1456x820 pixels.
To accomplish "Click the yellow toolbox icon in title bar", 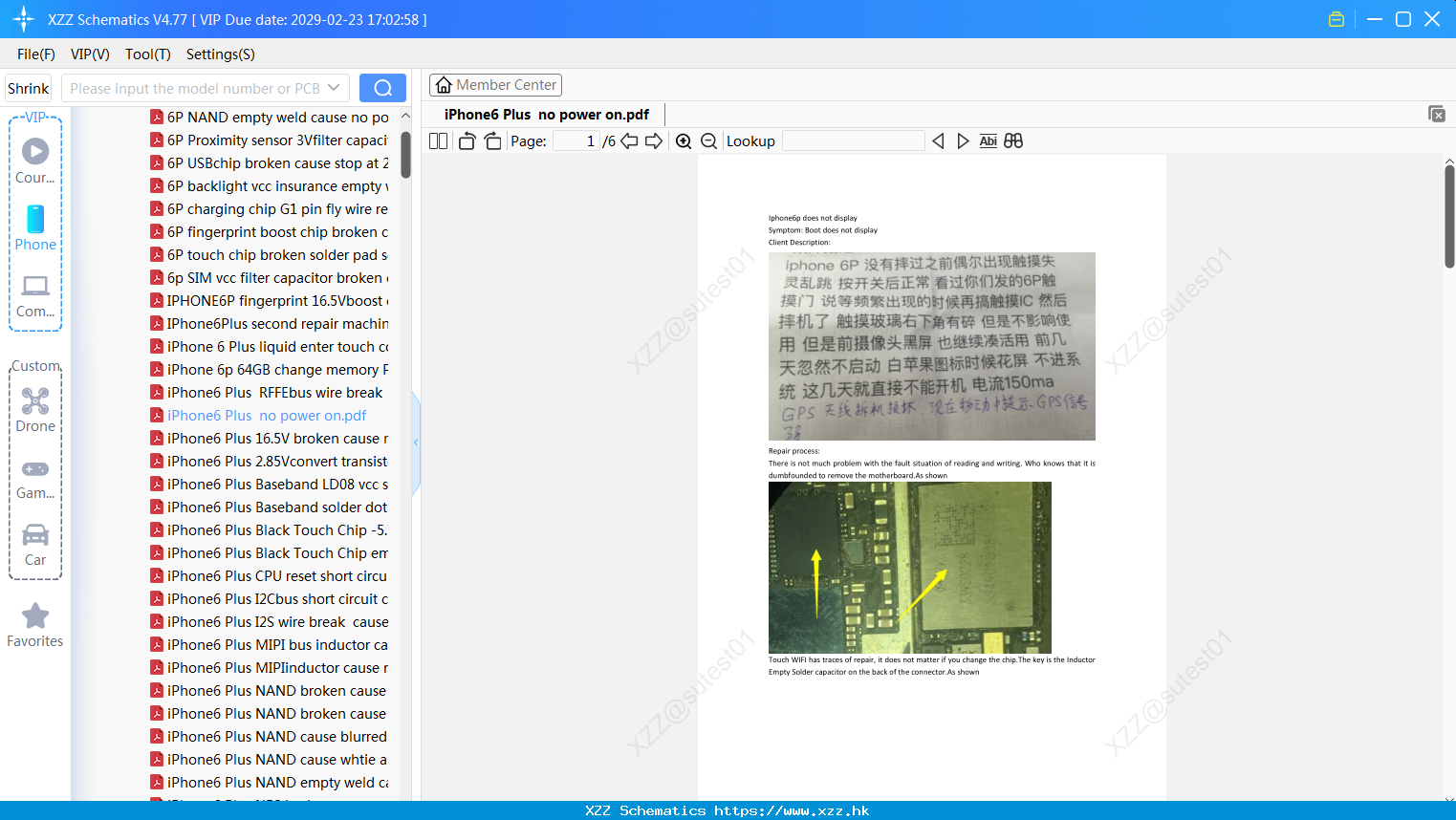I will pos(1336,19).
